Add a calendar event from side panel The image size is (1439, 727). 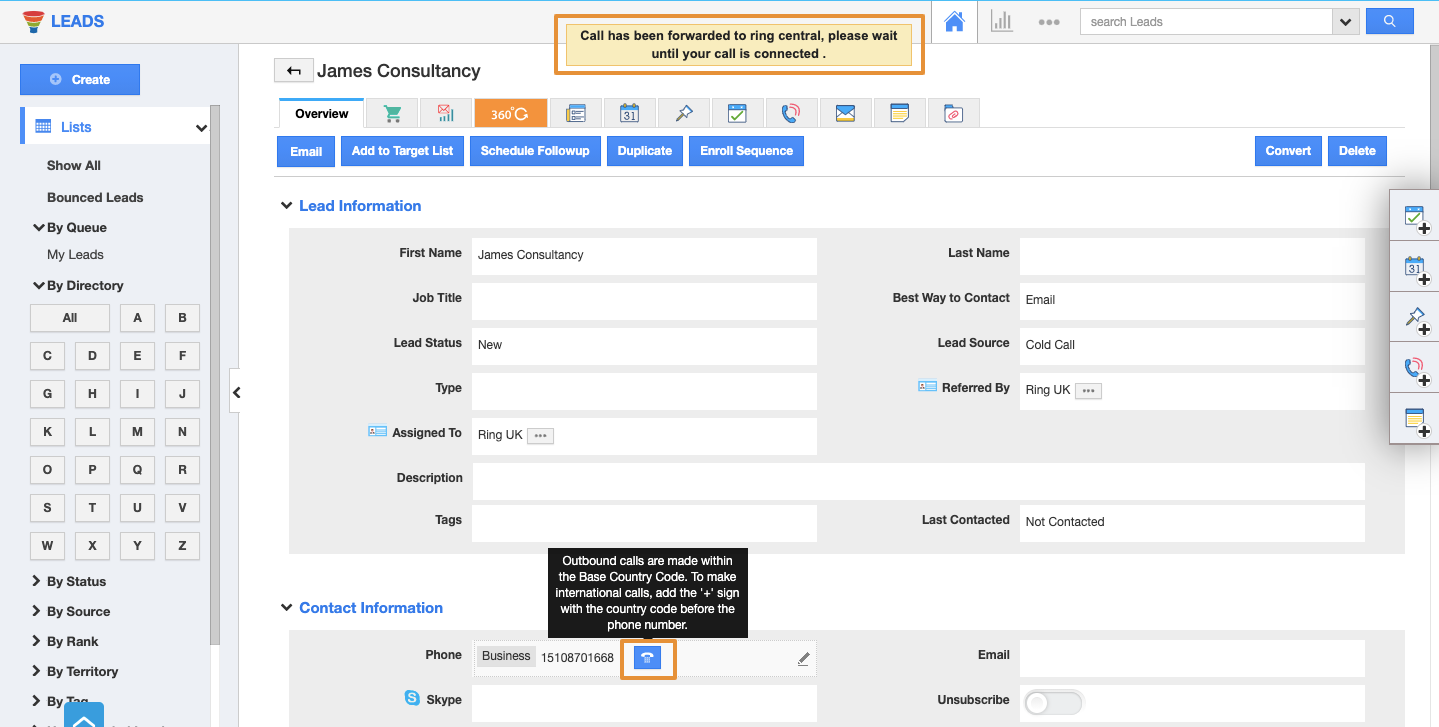(x=1416, y=268)
